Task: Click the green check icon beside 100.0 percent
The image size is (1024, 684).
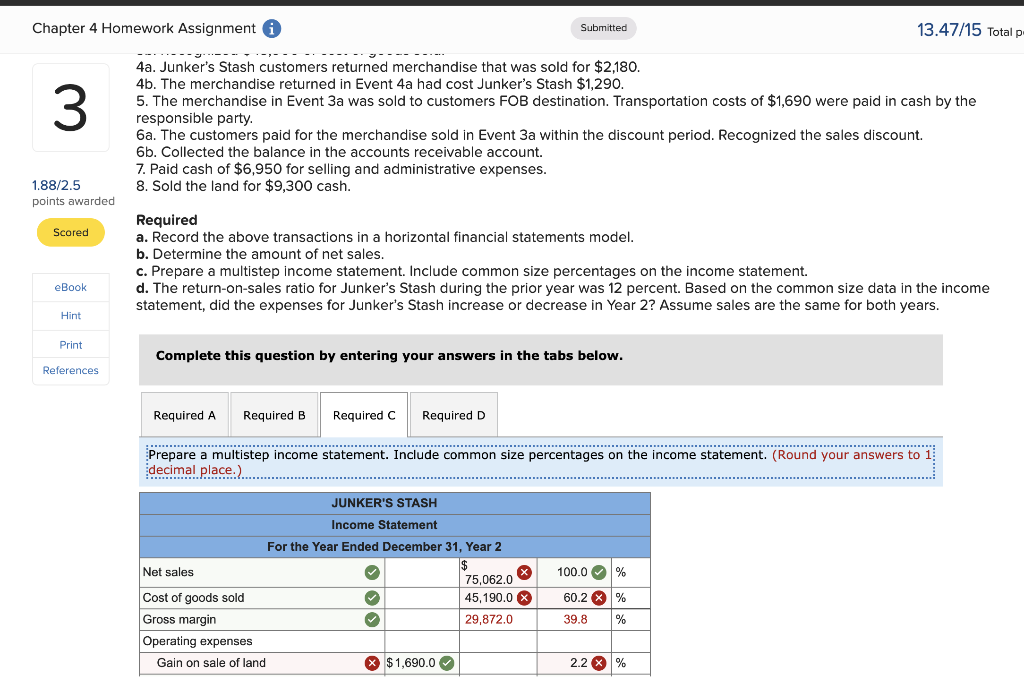Action: (x=599, y=572)
